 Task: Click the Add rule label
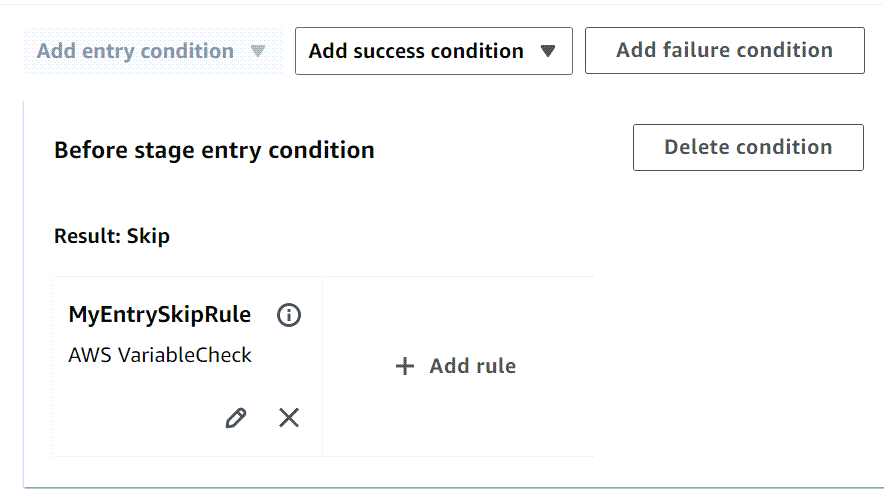(472, 367)
